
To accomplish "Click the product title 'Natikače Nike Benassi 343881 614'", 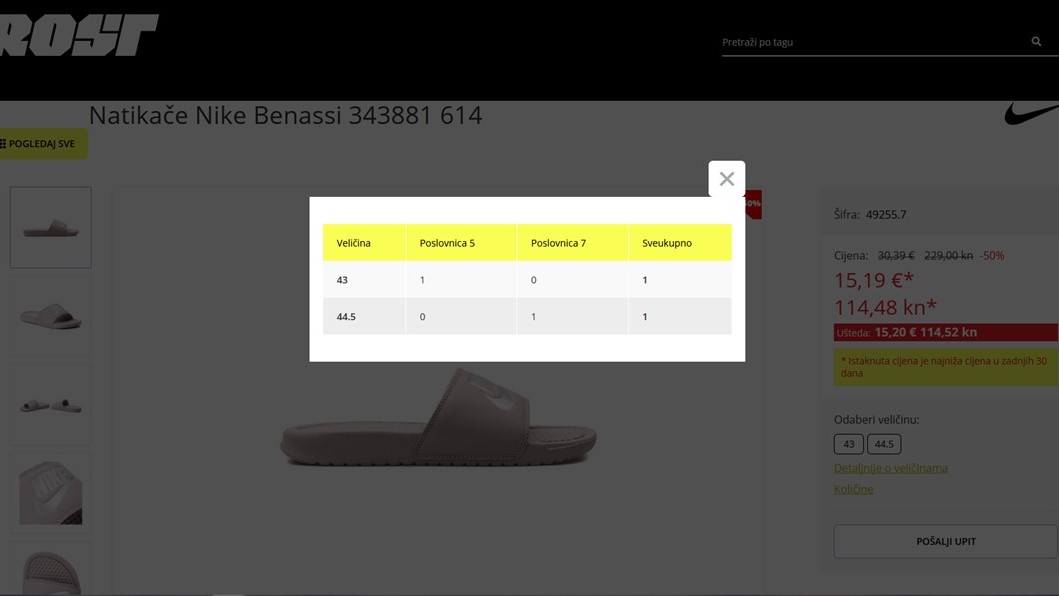I will [x=286, y=116].
